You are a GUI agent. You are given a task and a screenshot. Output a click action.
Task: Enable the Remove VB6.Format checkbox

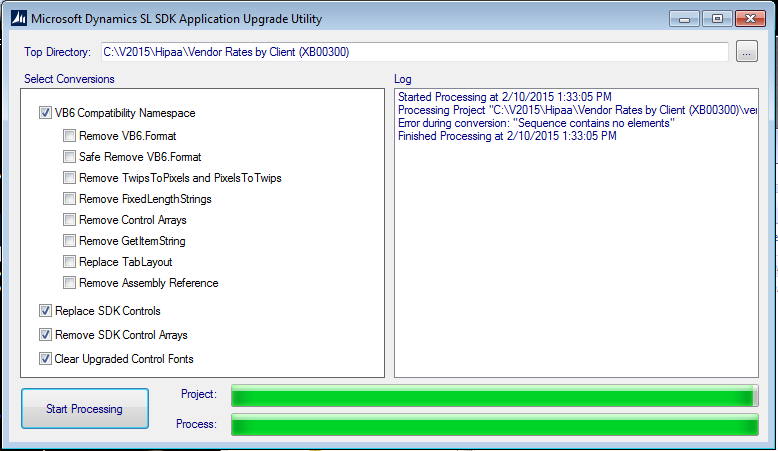pyautogui.click(x=69, y=135)
